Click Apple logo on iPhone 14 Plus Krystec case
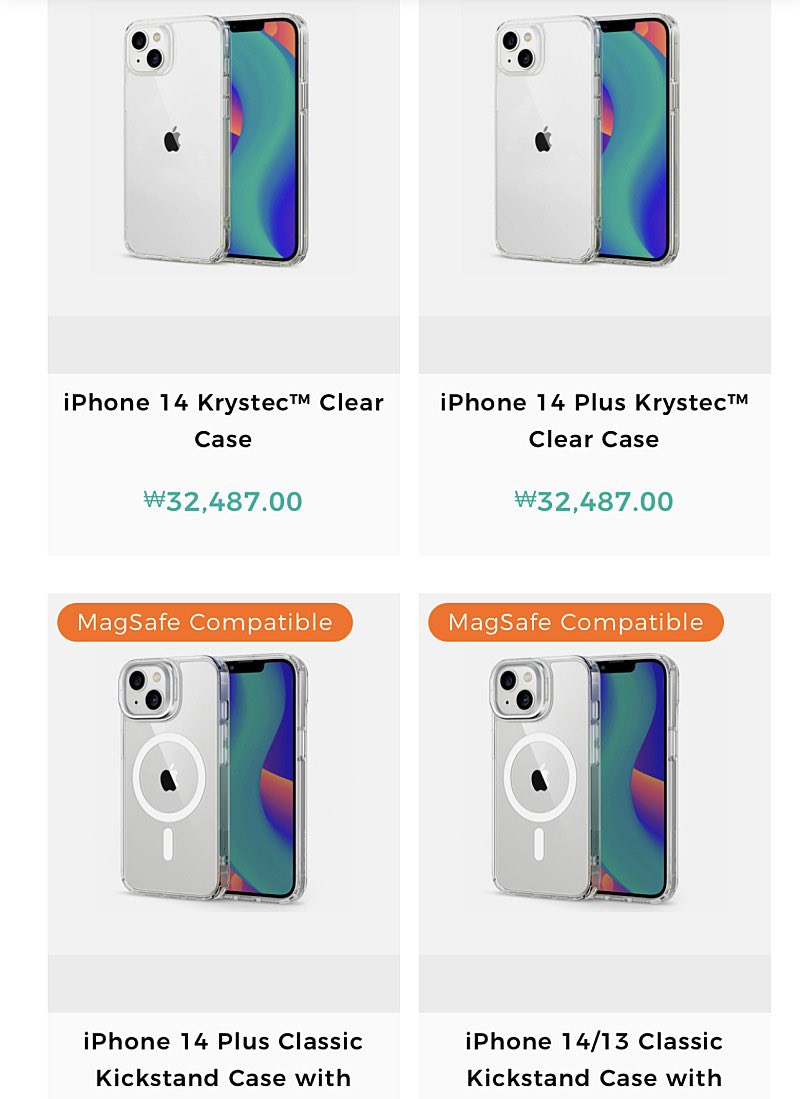Image resolution: width=800 pixels, height=1099 pixels. 543,139
